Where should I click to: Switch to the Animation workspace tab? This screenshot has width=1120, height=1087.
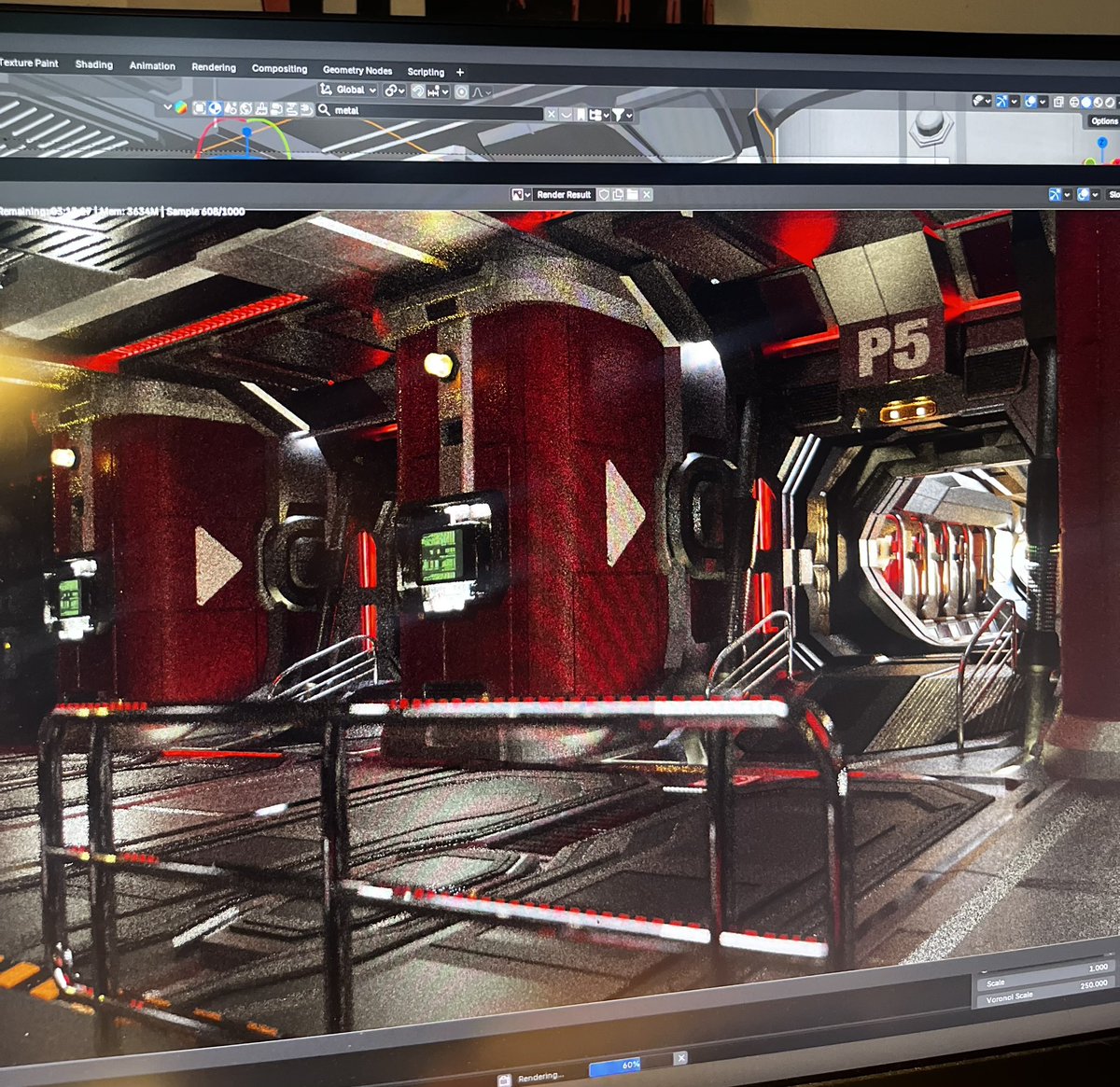coord(152,66)
